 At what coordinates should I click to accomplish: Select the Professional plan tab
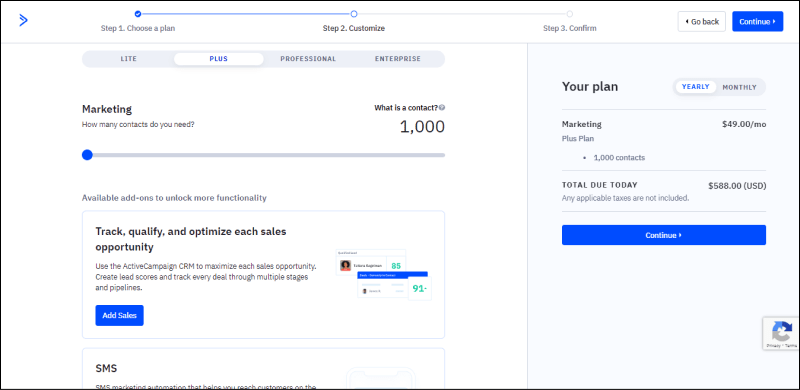pyautogui.click(x=308, y=59)
